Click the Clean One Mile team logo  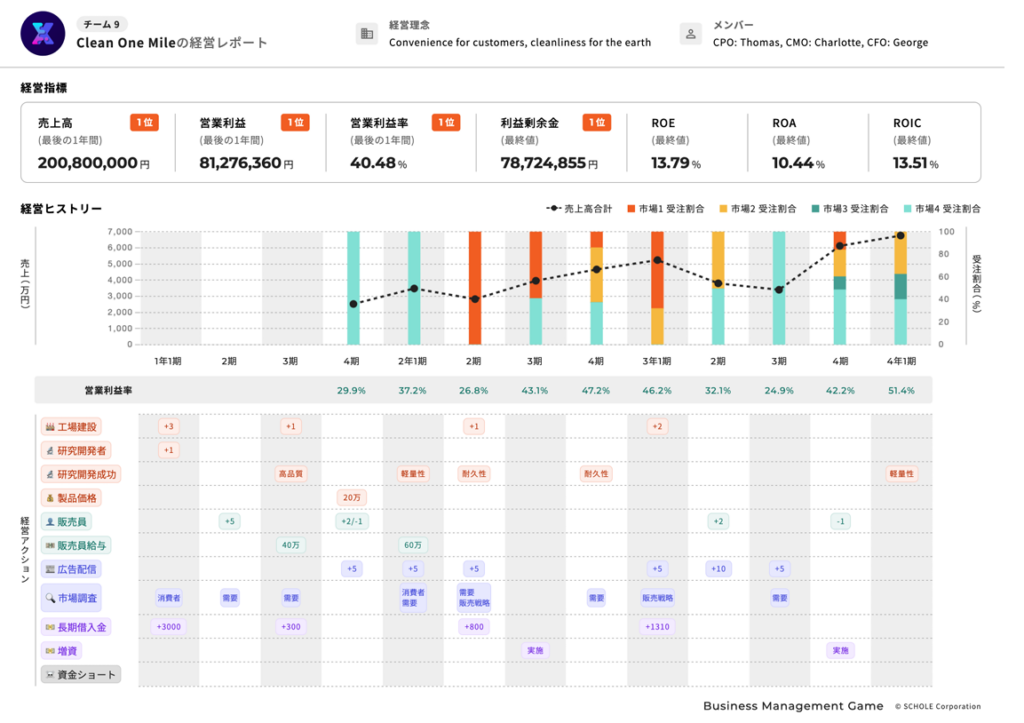(43, 33)
